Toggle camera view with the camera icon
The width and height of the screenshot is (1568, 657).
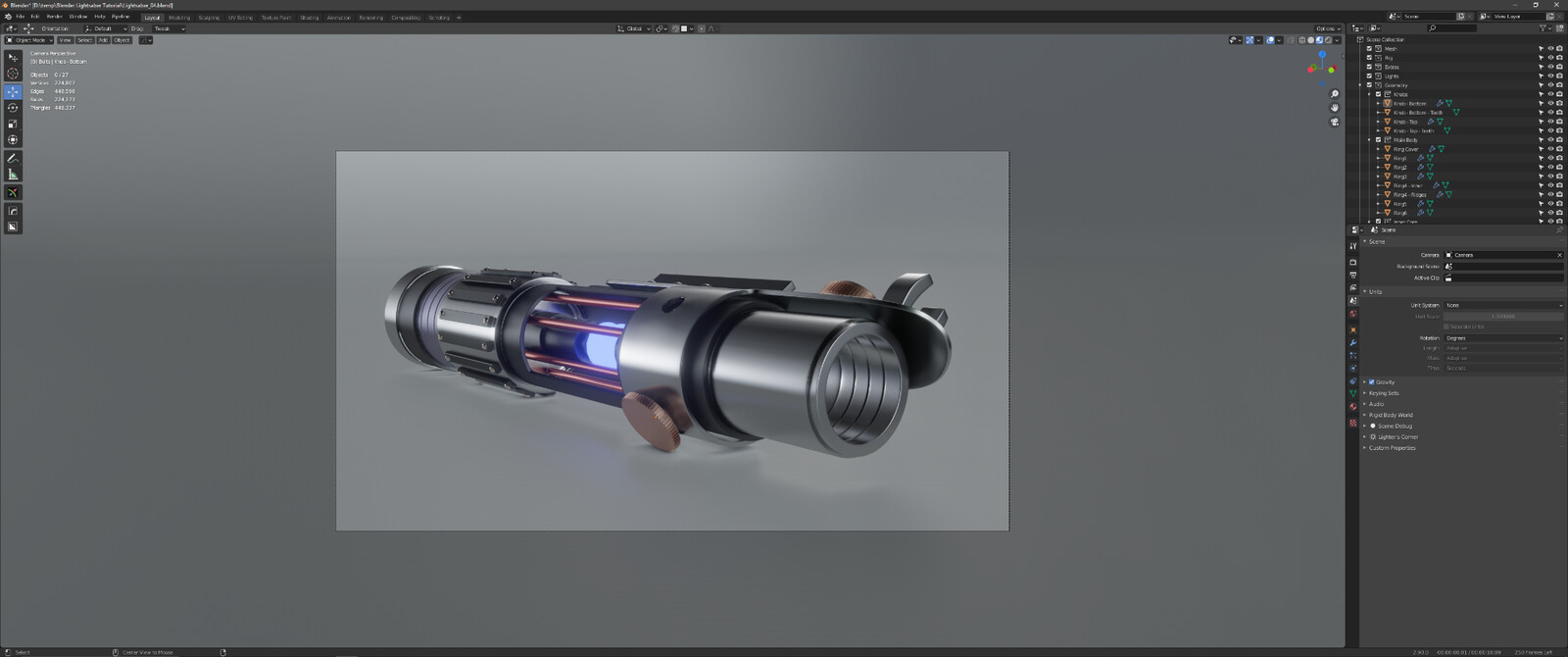pos(1335,122)
